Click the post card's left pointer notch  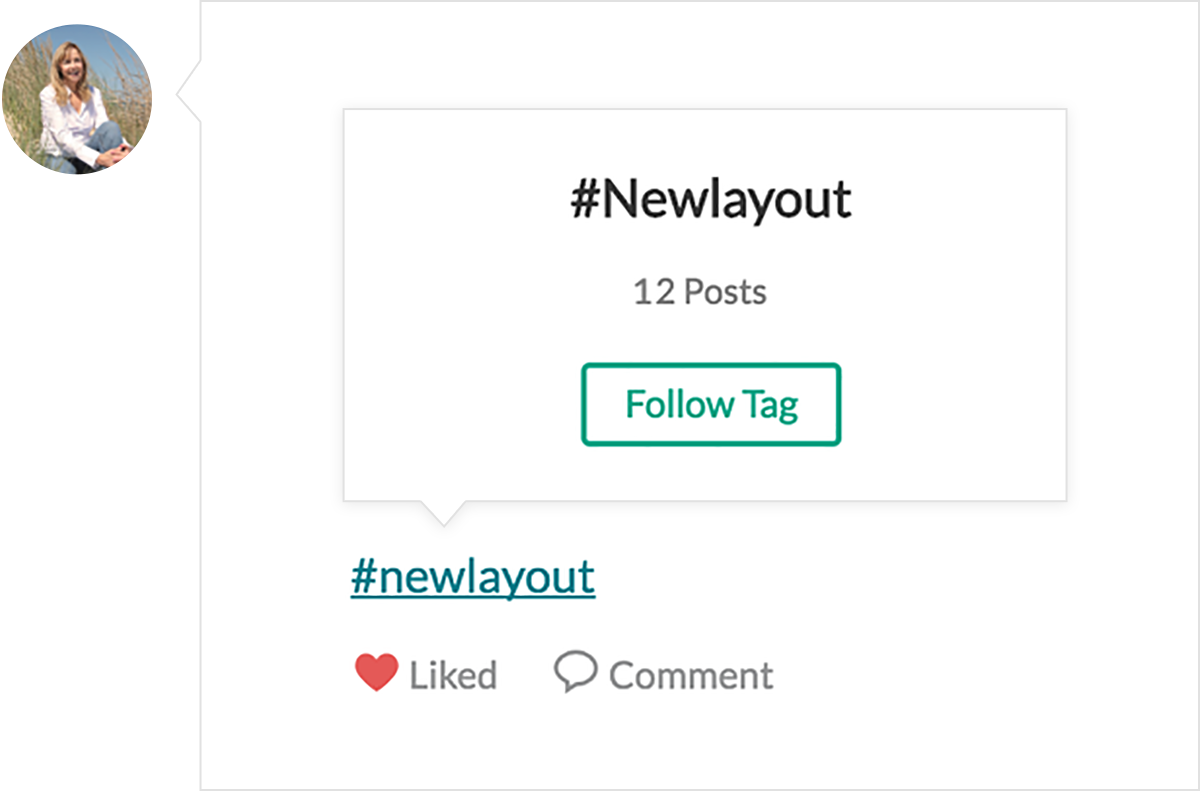pyautogui.click(x=187, y=95)
